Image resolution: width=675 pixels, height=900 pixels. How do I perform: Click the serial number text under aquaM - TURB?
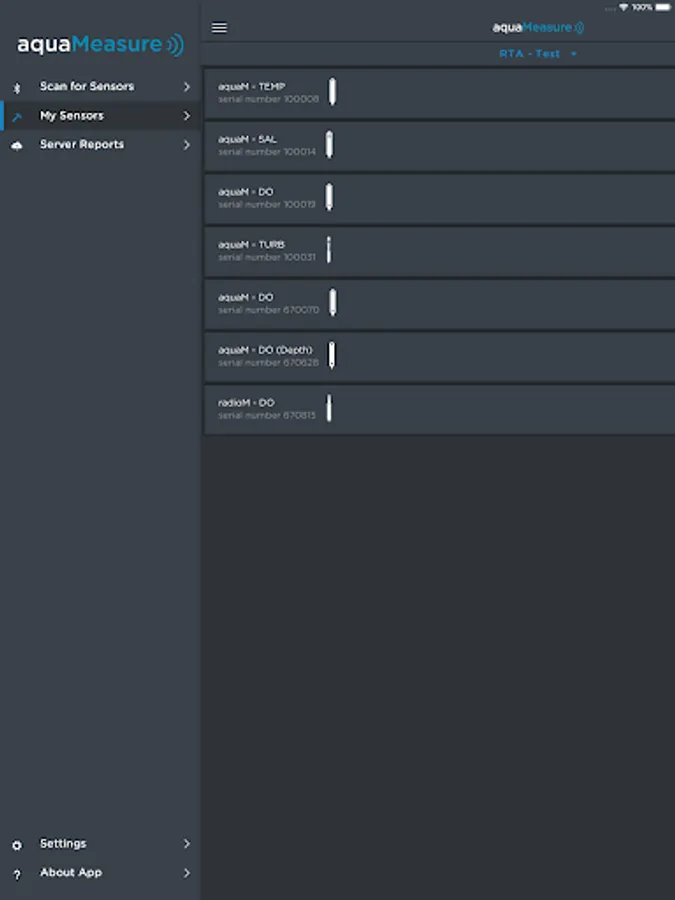[x=266, y=258]
